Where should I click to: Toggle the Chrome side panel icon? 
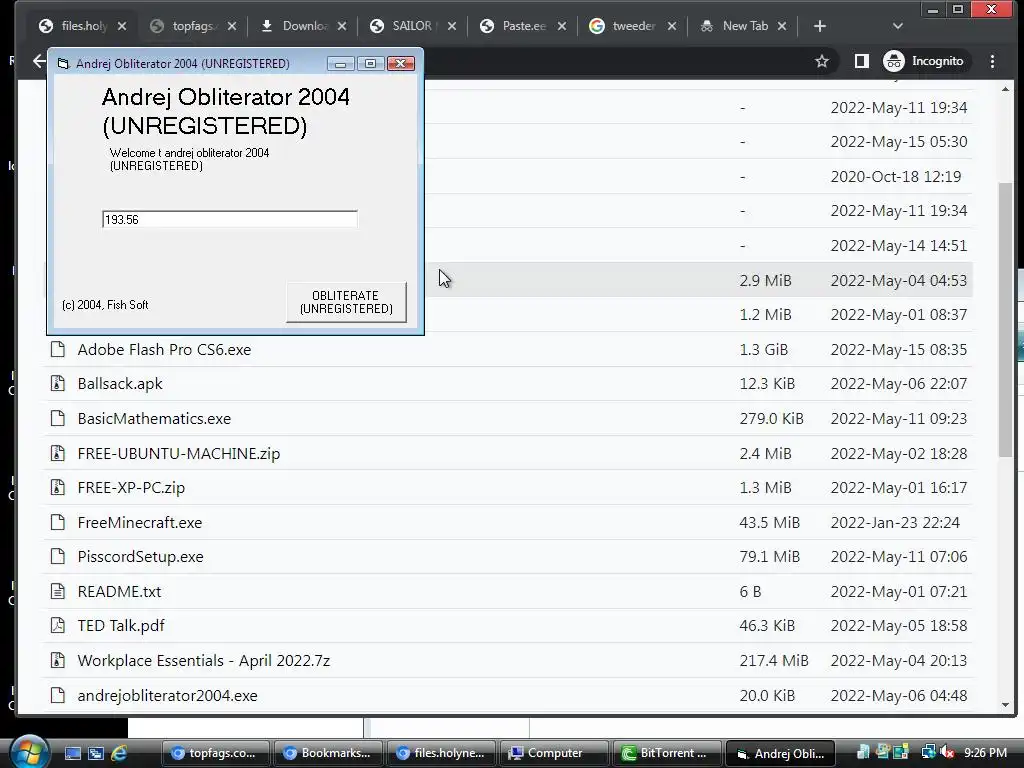click(861, 61)
